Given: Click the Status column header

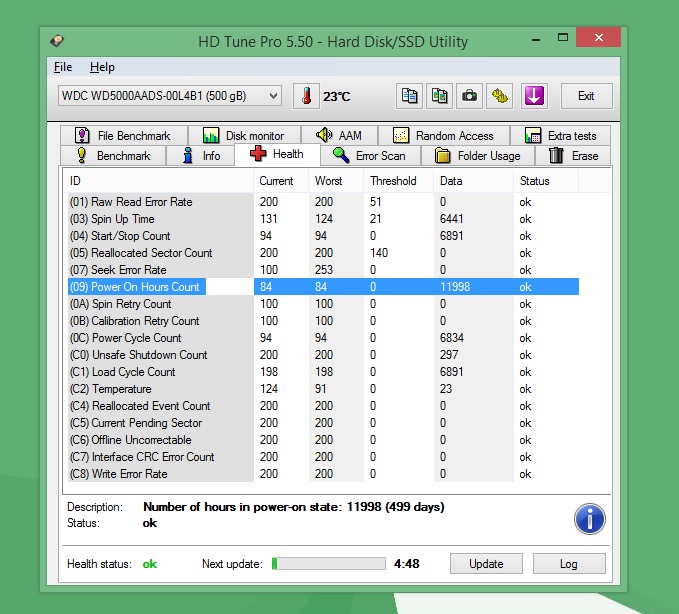Looking at the screenshot, I should tap(546, 181).
